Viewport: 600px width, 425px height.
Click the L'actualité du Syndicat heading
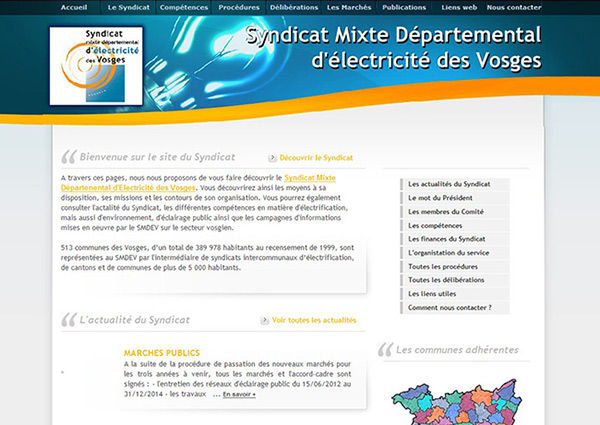134,320
